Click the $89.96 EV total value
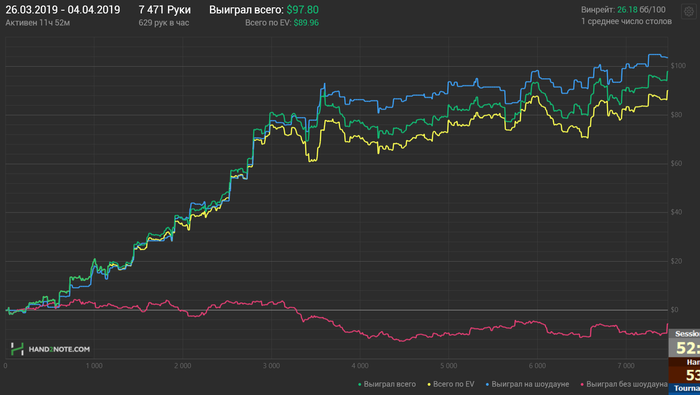 point(306,23)
